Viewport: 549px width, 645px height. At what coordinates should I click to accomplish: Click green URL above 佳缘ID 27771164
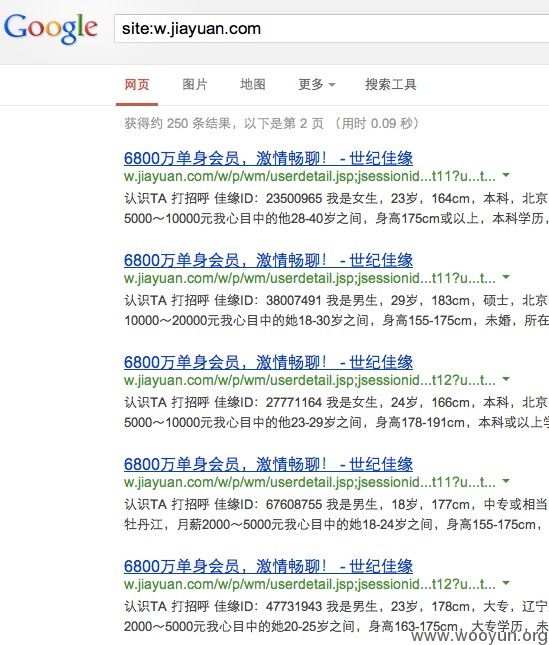(x=310, y=381)
